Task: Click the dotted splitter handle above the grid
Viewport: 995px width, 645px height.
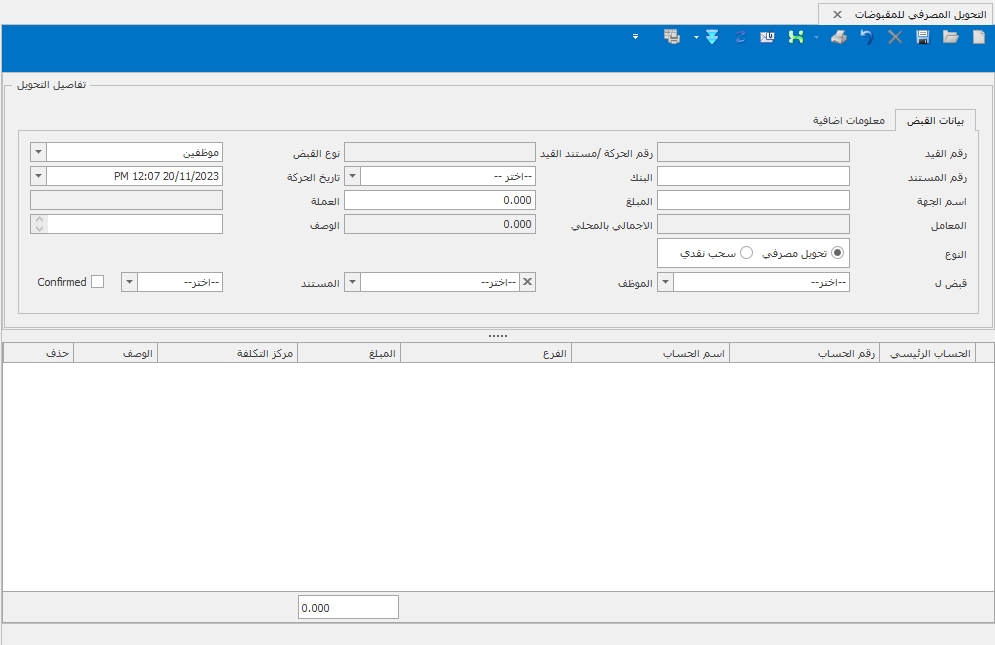Action: 497,336
